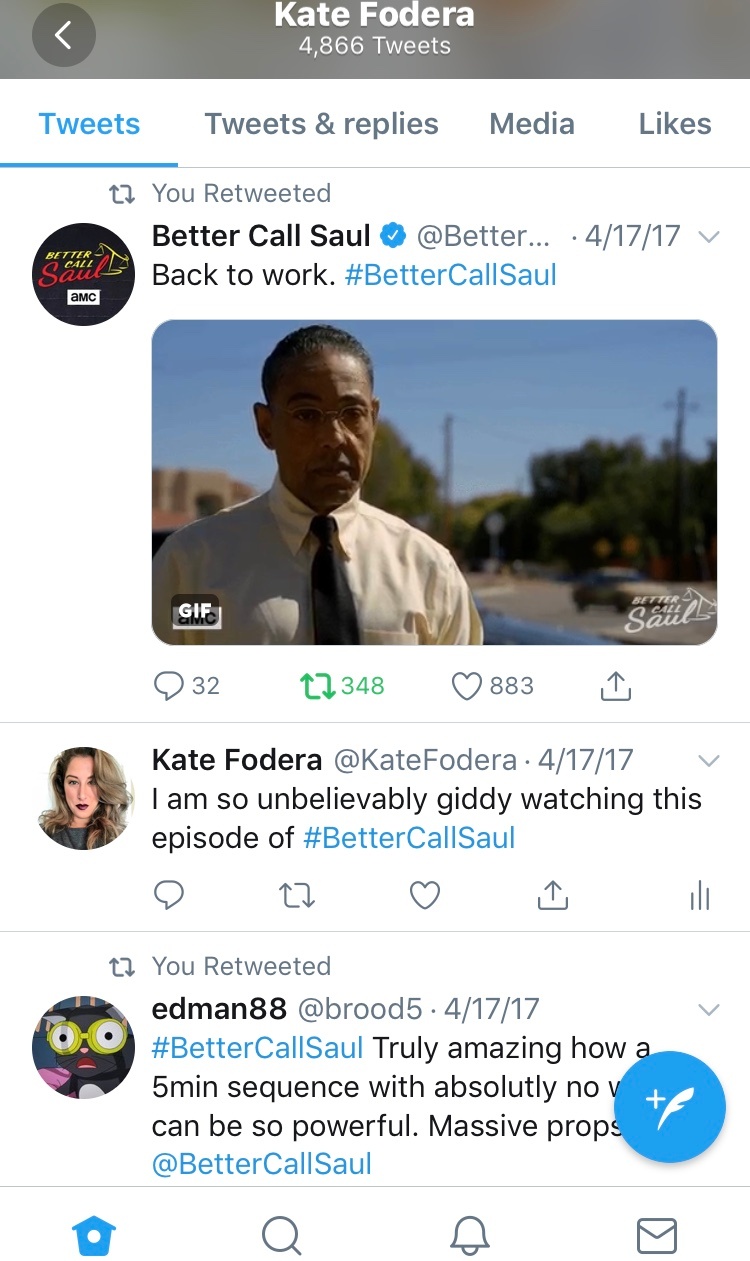Screen dimensions: 750x1261
Task: Expand options chevron on Better Call Saul tweet
Action: click(708, 237)
